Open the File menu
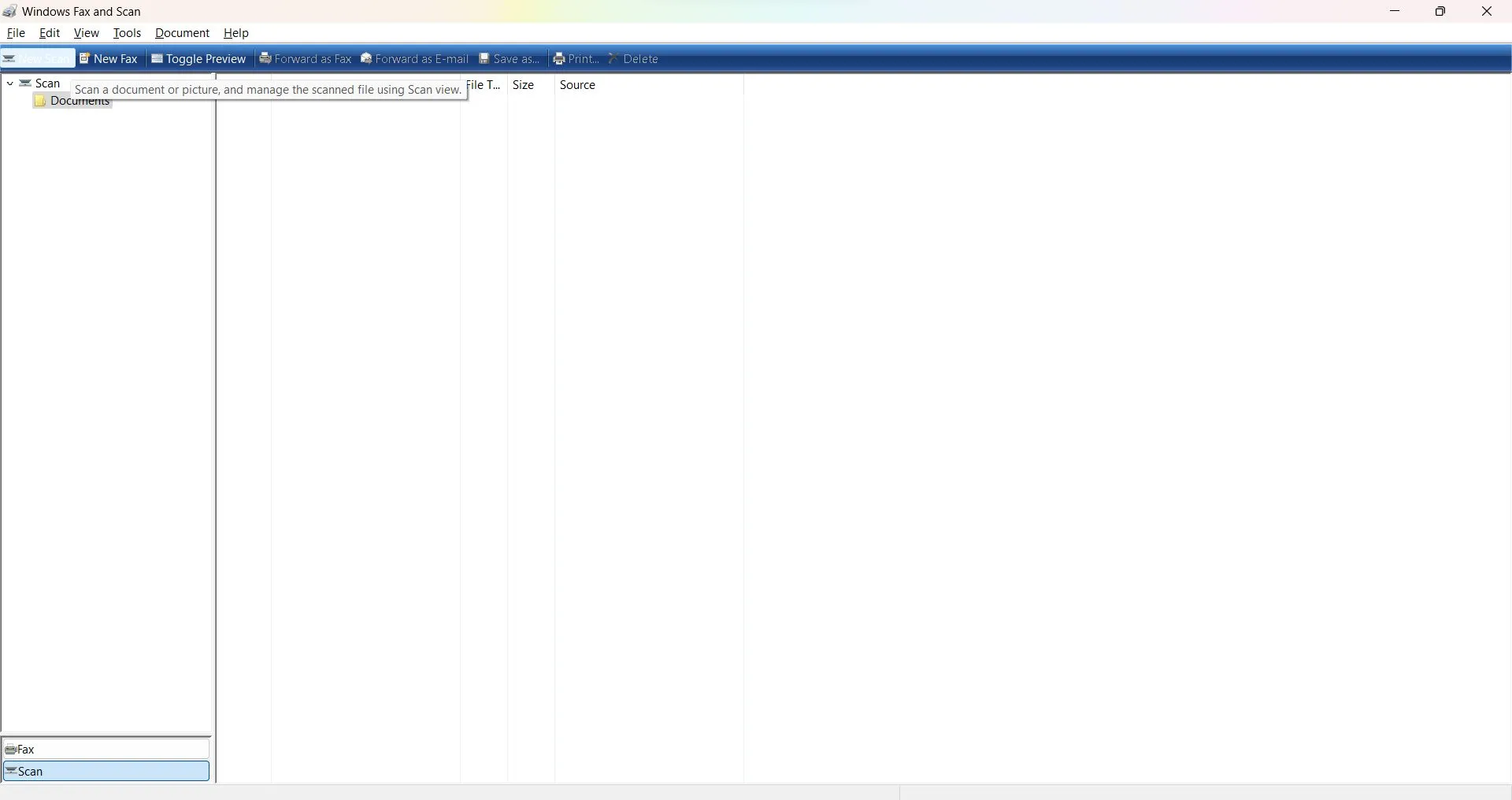 point(16,33)
